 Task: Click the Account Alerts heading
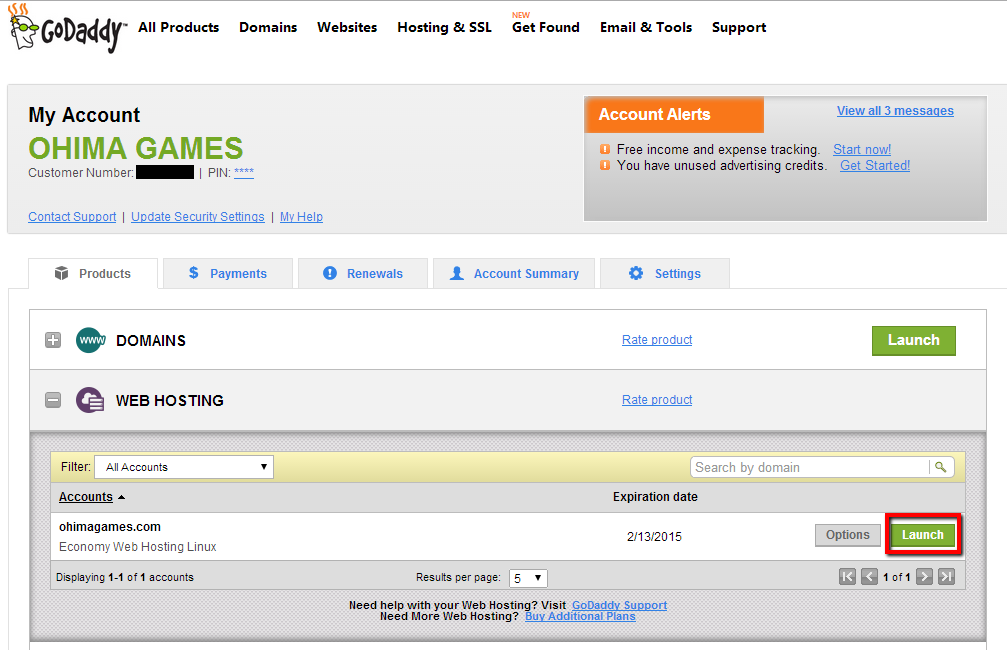[654, 114]
